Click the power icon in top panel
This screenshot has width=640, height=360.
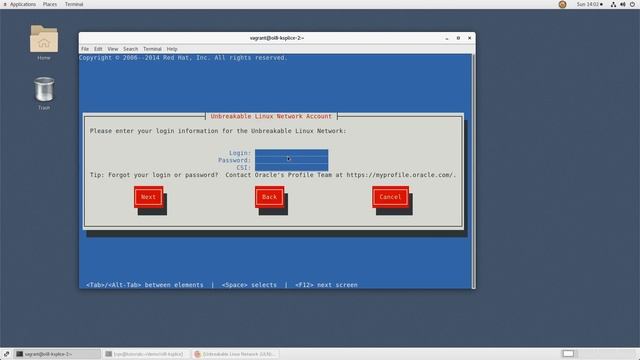632,4
